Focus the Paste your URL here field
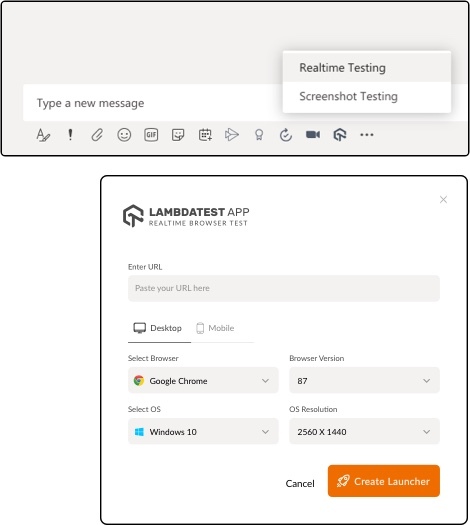This screenshot has height=525, width=470. 284,288
